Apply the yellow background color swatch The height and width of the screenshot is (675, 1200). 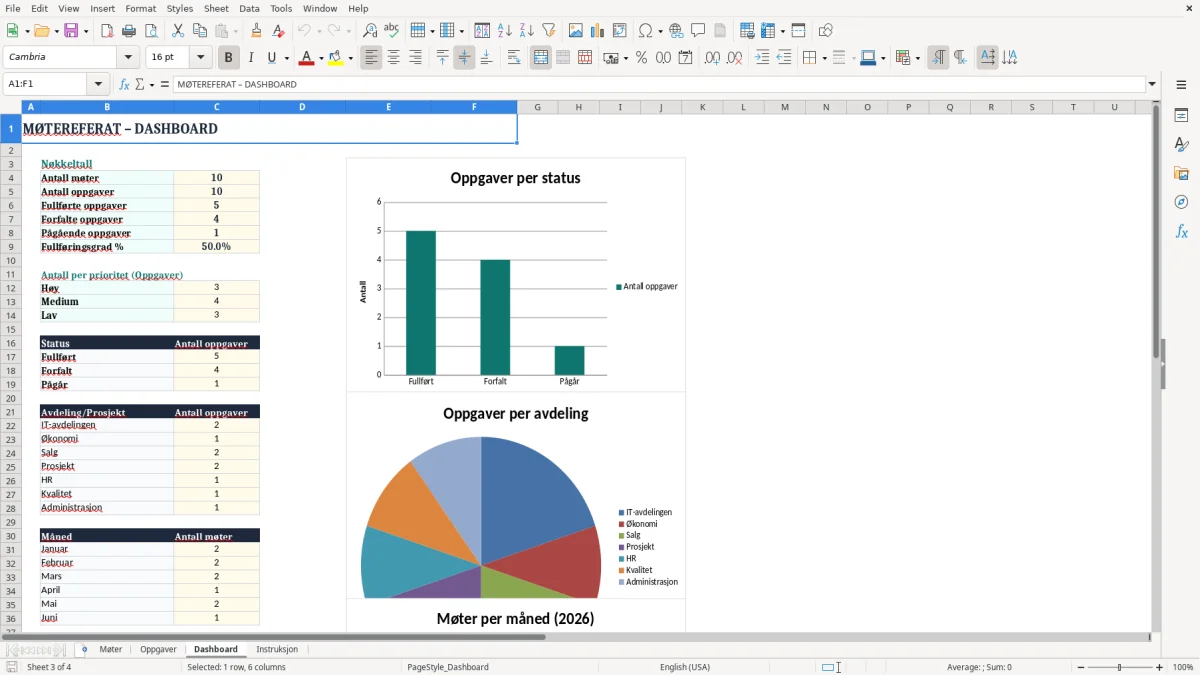[x=336, y=58]
